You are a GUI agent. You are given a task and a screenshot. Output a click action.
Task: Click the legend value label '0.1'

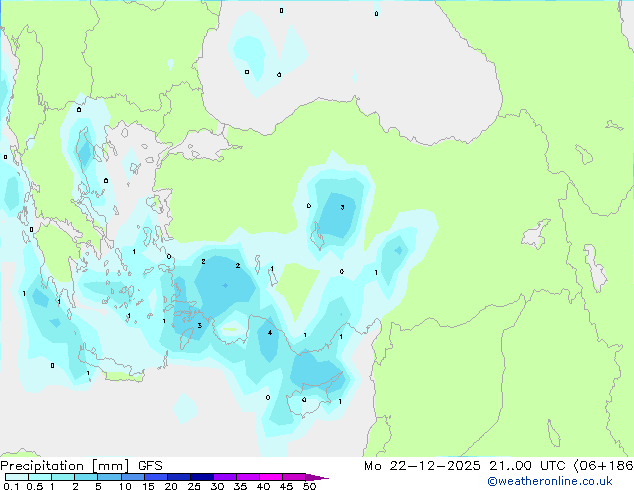pos(11,486)
